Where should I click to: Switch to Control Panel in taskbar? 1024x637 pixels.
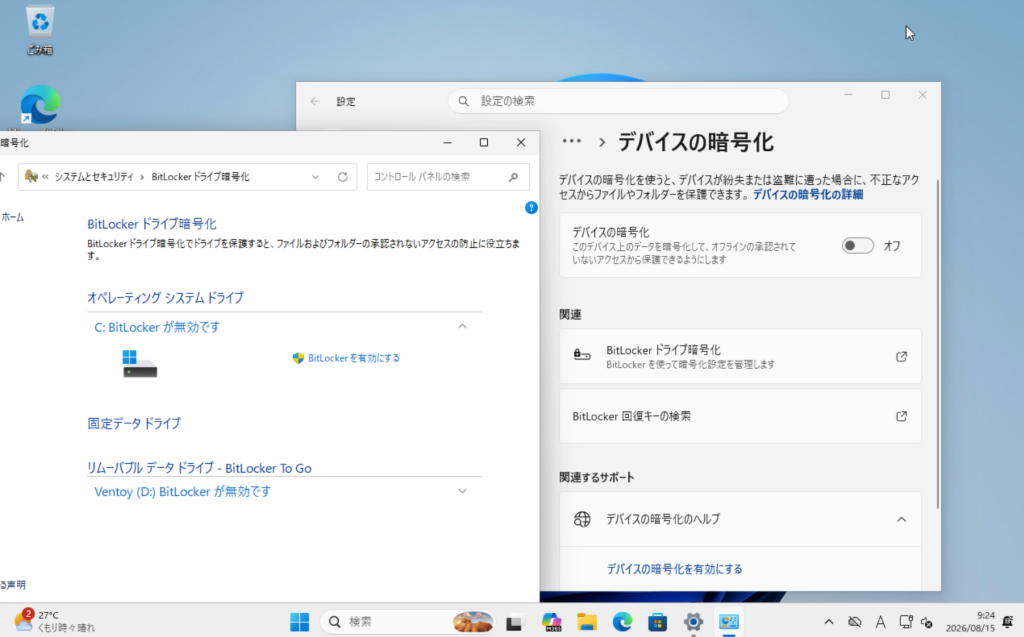point(729,622)
